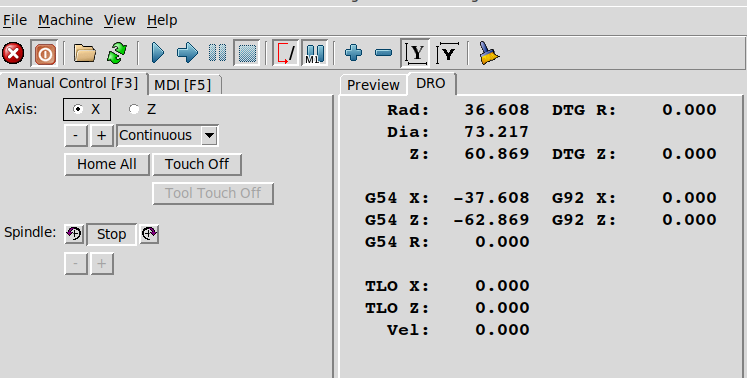Screen dimensions: 747x378
Task: Click the G54 Z value -62.869
Action: tap(492, 220)
